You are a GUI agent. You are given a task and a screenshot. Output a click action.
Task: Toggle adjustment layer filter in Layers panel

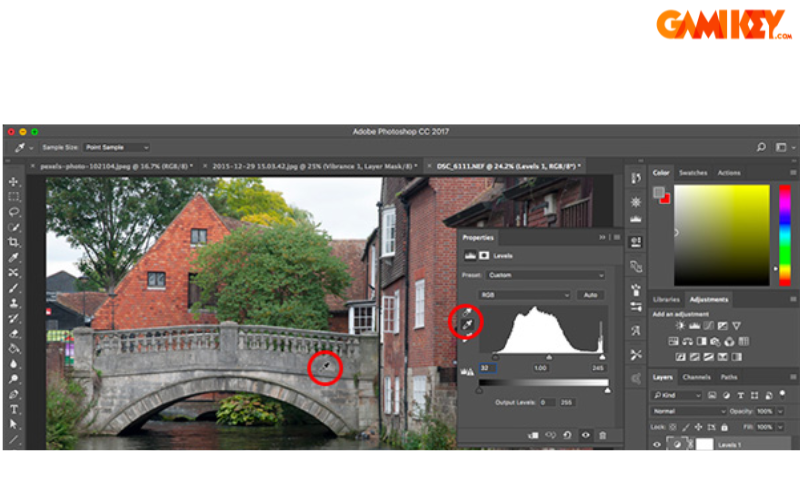click(x=727, y=395)
